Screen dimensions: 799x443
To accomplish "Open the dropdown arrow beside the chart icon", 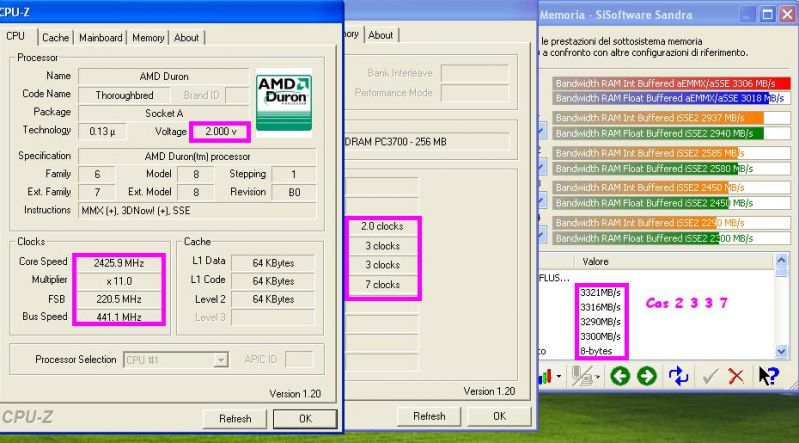I will (559, 377).
